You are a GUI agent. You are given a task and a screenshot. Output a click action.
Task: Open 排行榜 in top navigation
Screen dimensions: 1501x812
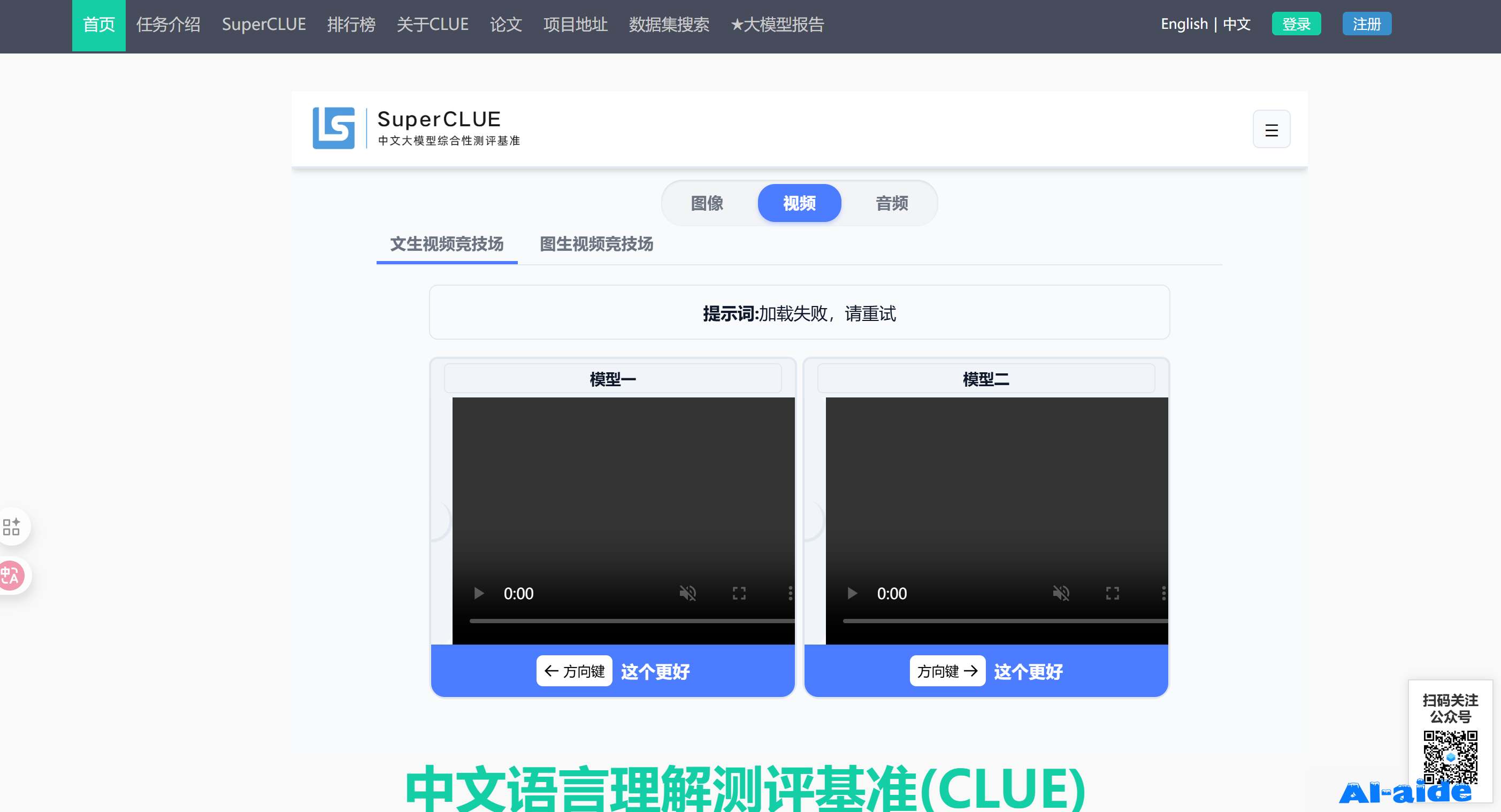[x=351, y=25]
